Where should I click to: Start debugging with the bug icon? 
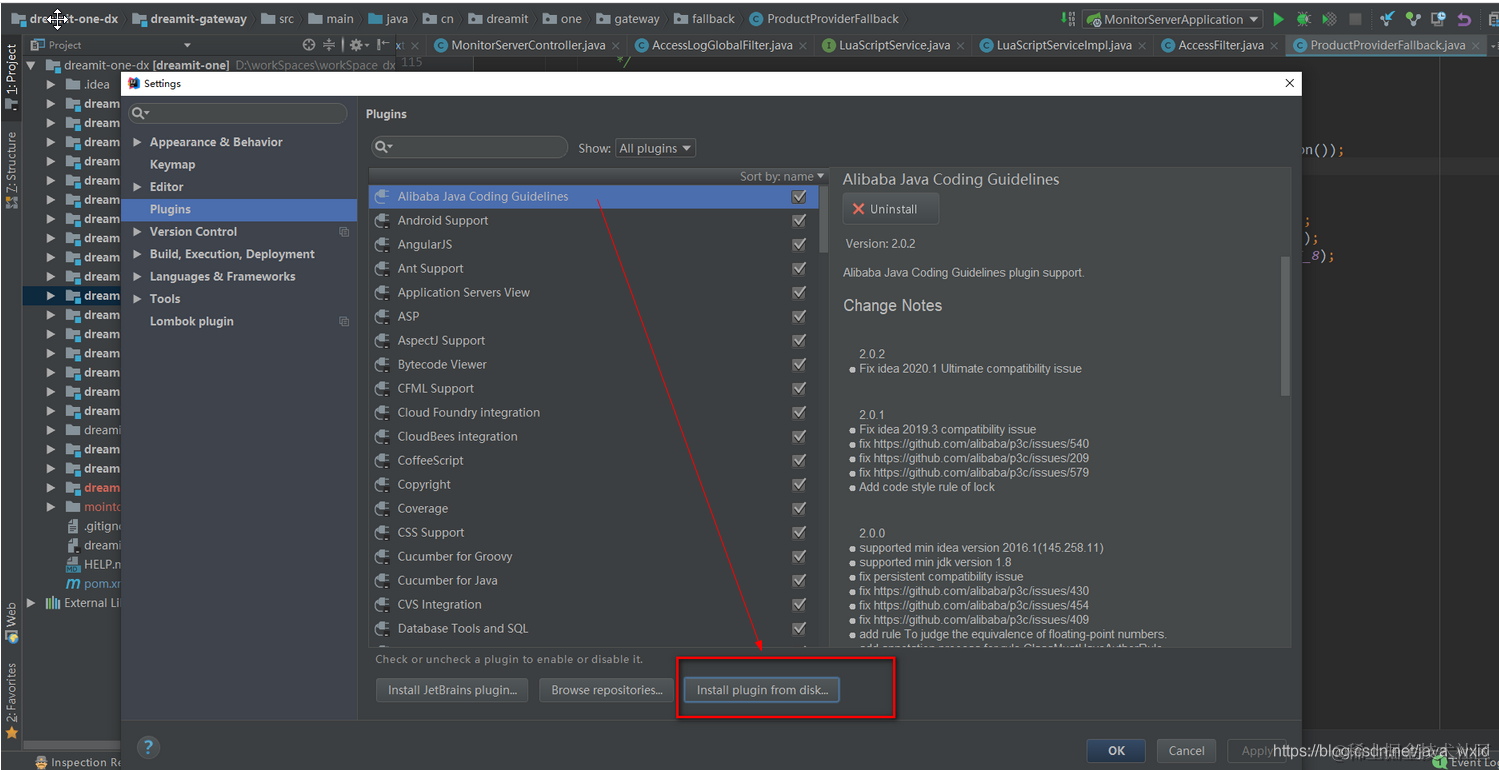(x=1304, y=19)
